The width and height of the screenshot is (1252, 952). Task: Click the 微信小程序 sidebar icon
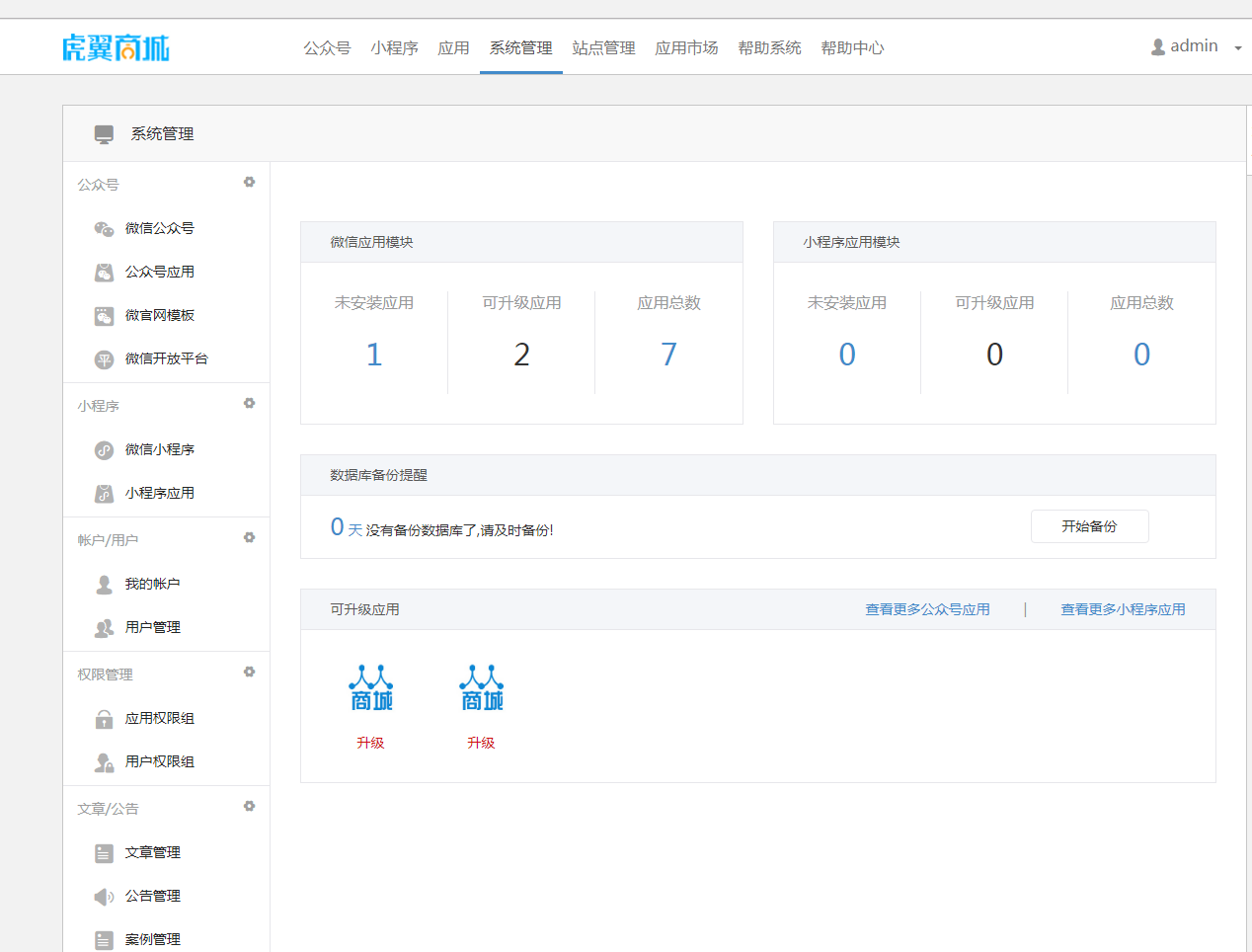pos(104,450)
